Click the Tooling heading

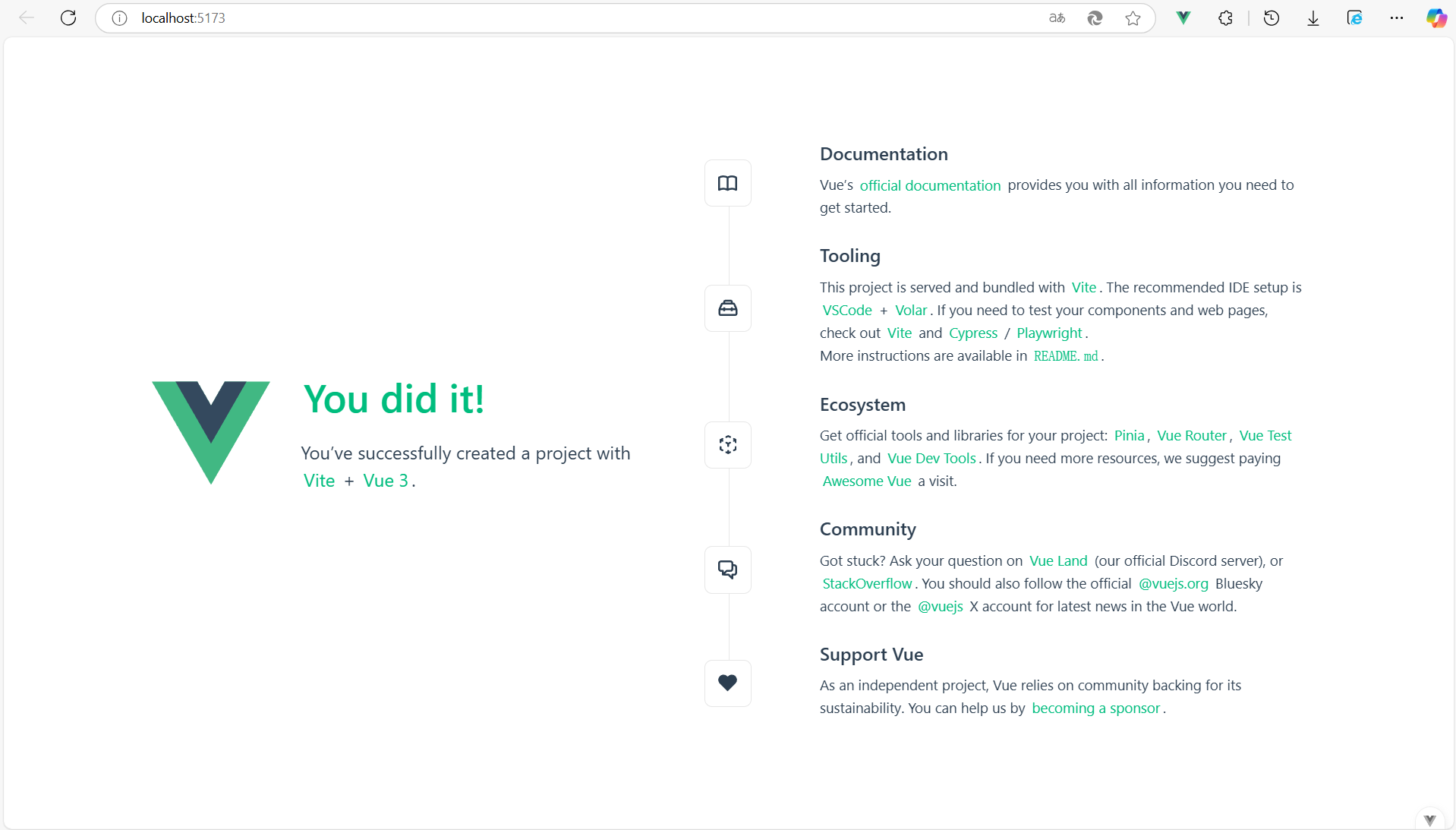850,257
